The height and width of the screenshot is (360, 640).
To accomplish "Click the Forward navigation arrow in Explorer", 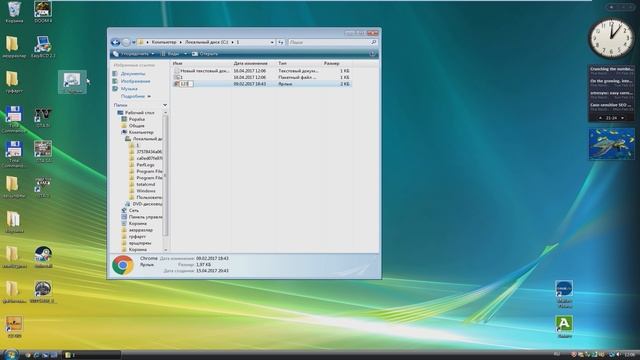I will pos(126,42).
